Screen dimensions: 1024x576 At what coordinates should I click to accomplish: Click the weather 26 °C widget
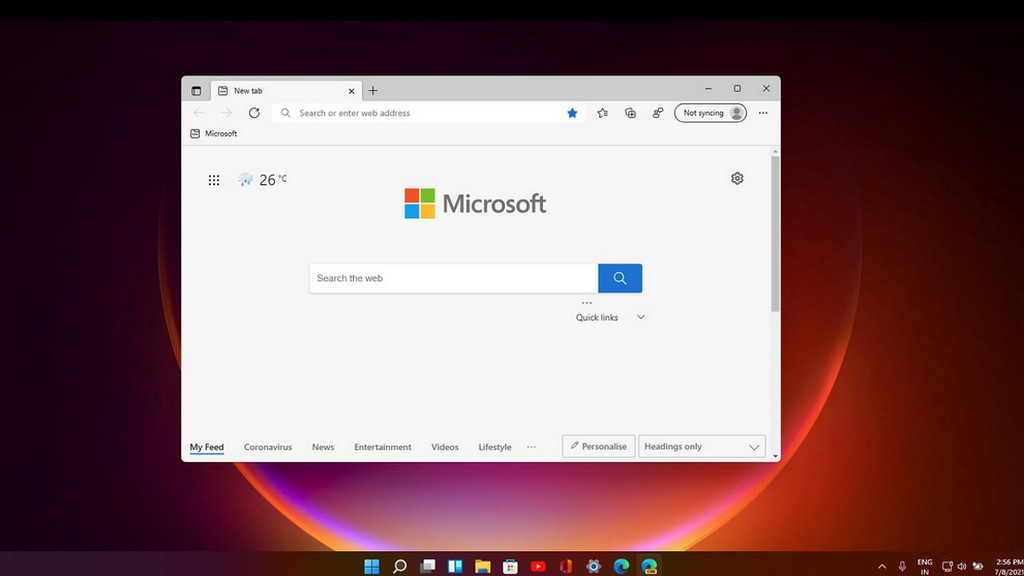(262, 180)
